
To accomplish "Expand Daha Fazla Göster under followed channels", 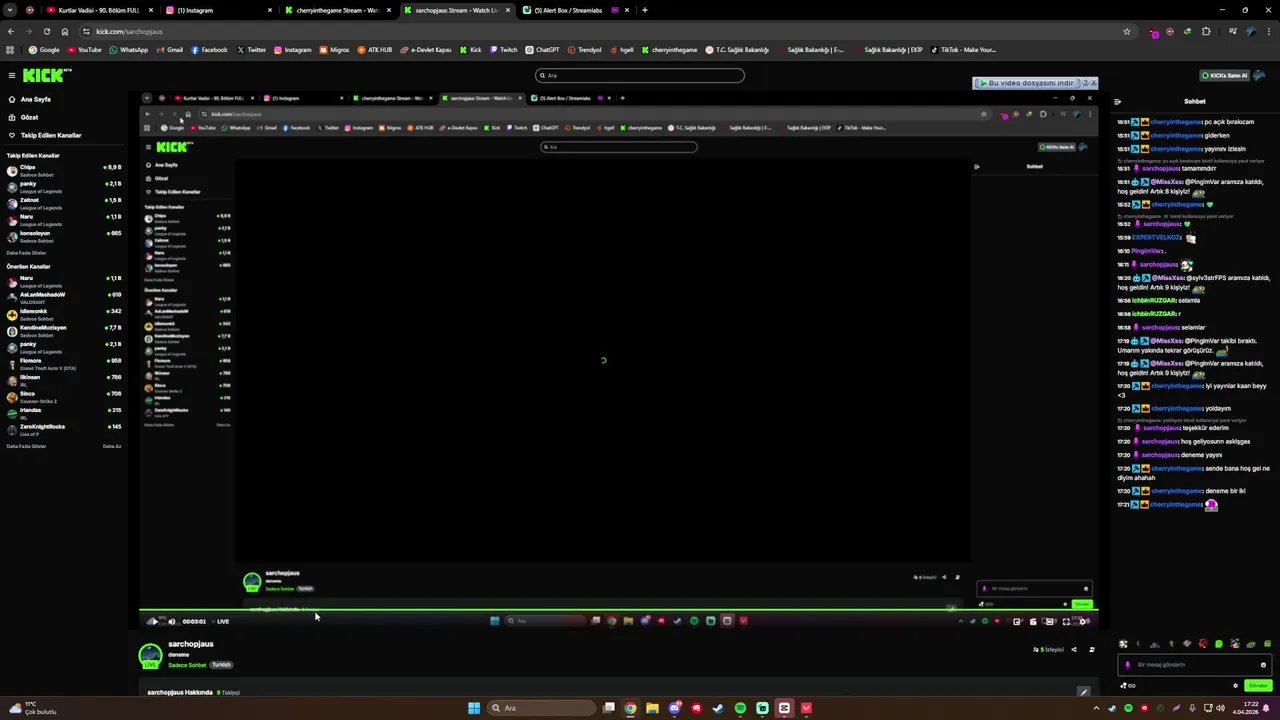I will [26, 253].
